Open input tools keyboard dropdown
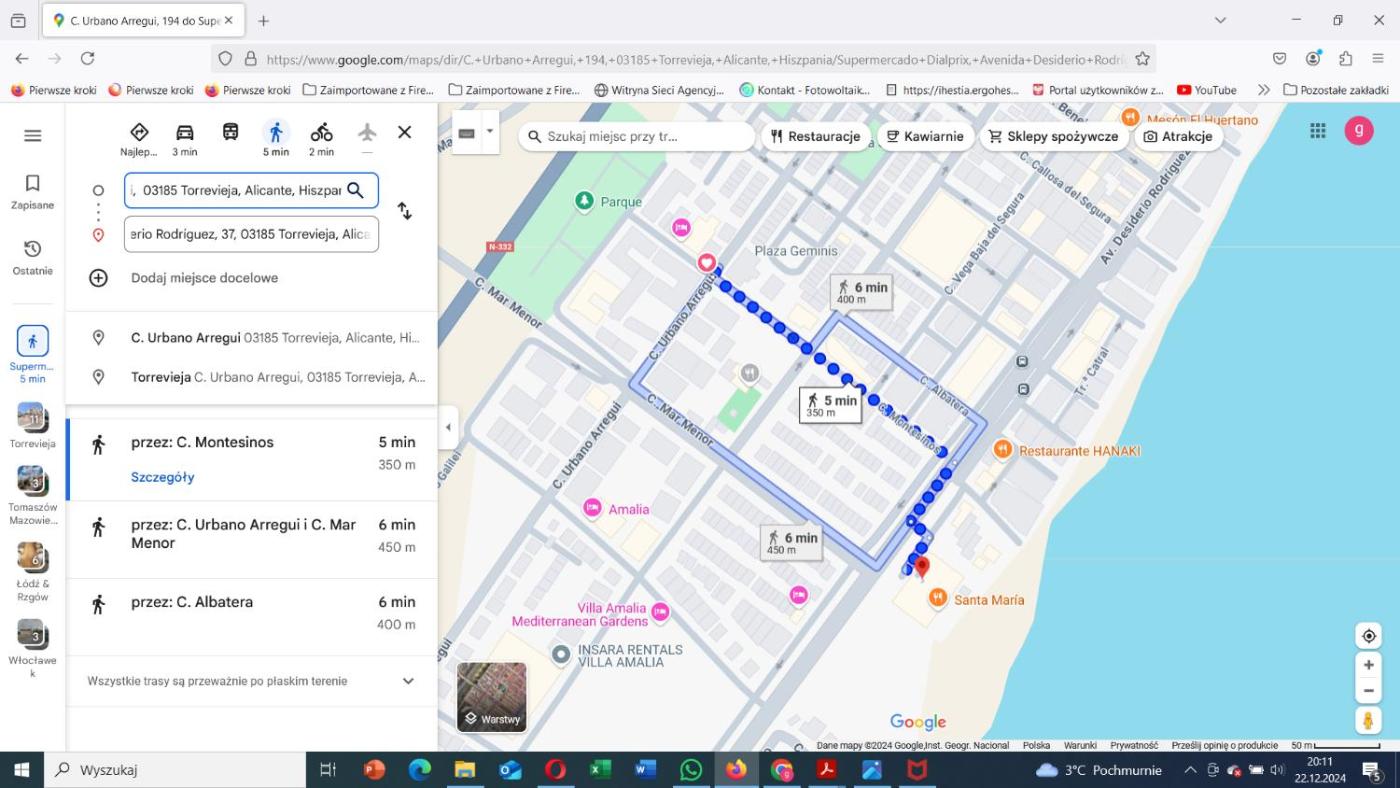 489,131
